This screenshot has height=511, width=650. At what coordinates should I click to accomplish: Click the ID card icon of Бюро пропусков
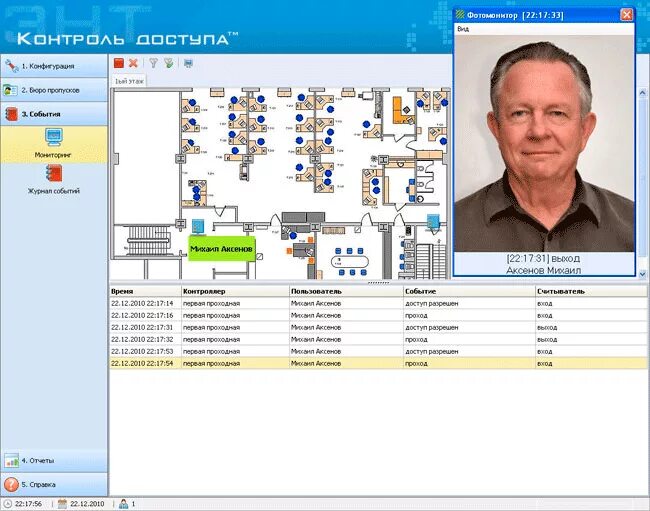10,90
